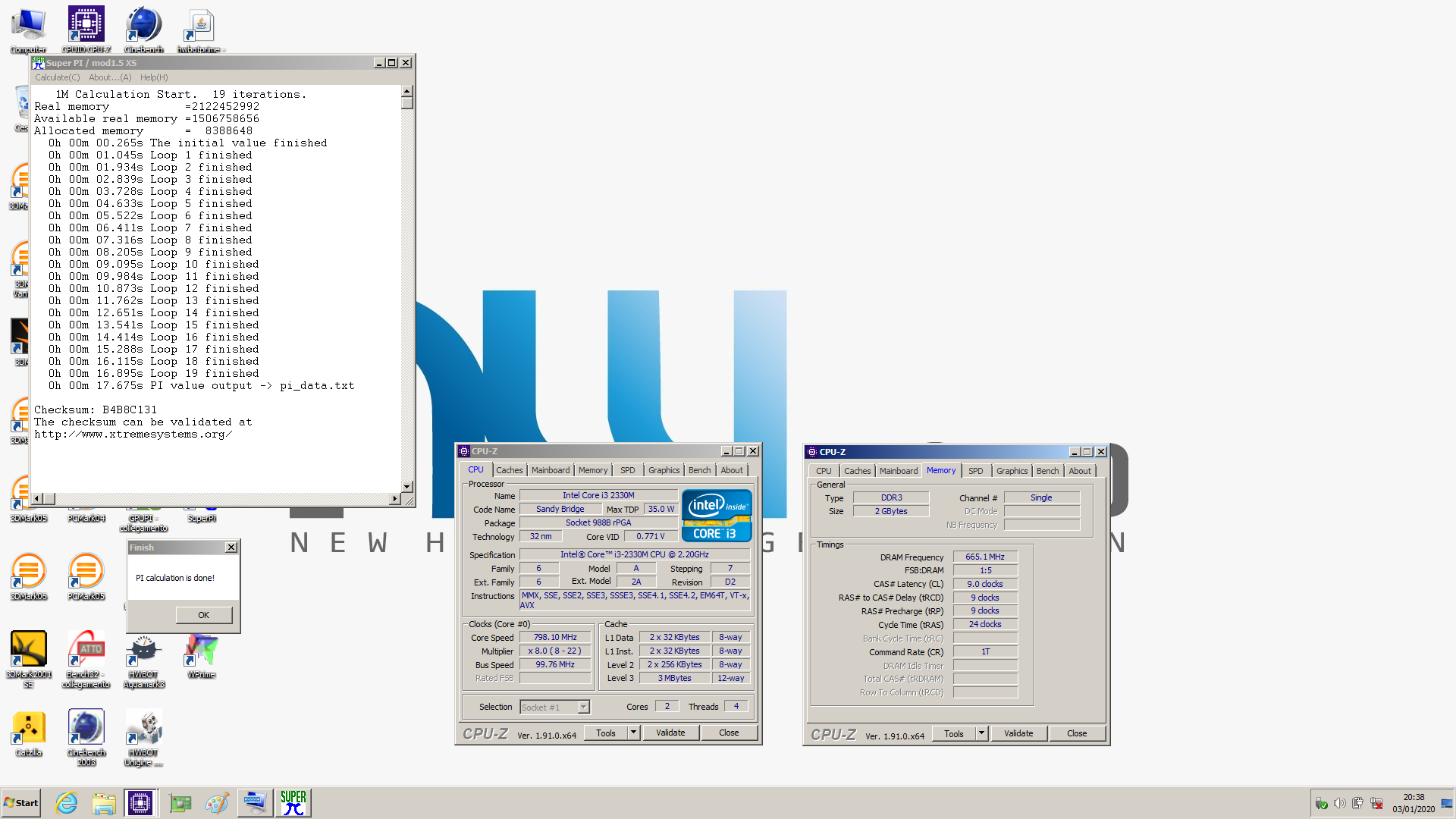Select SPD tab in right CPU-Z window
This screenshot has height=819, width=1456.
click(976, 471)
